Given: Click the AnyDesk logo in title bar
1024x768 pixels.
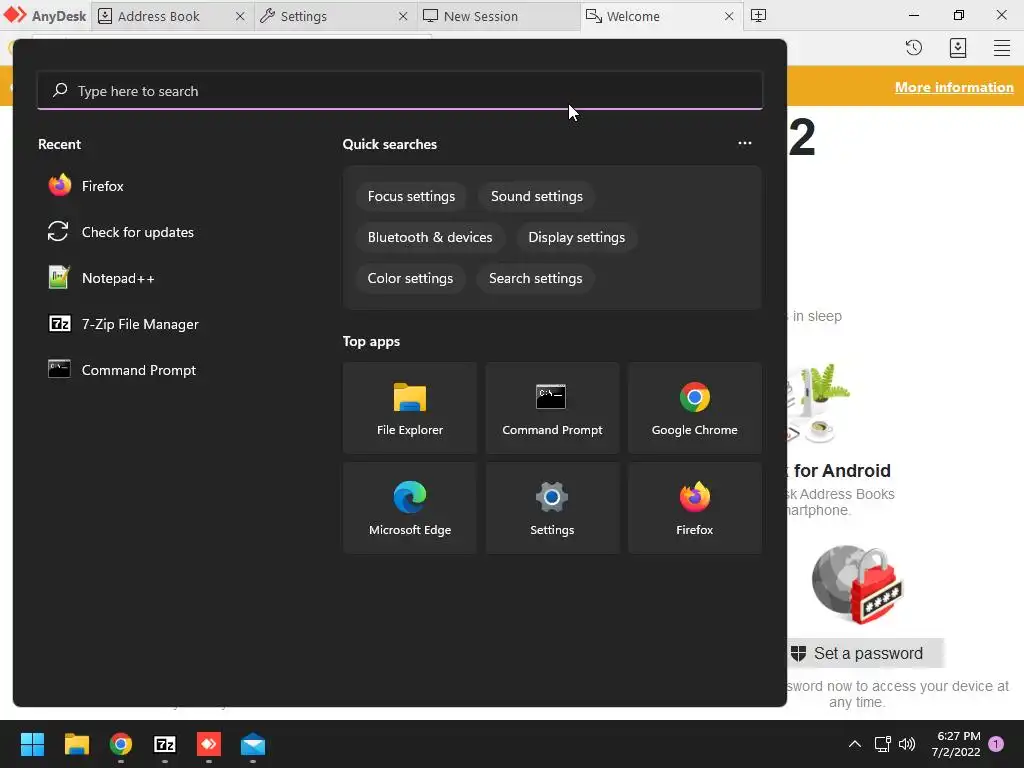Looking at the screenshot, I should coord(45,16).
